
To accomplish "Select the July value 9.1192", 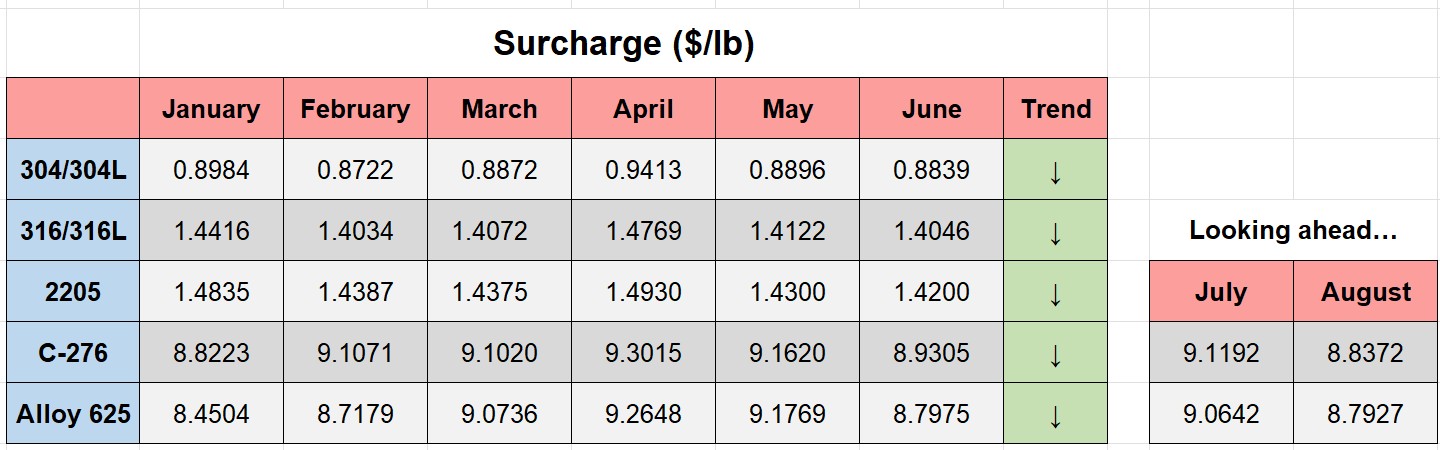I will tap(1221, 353).
